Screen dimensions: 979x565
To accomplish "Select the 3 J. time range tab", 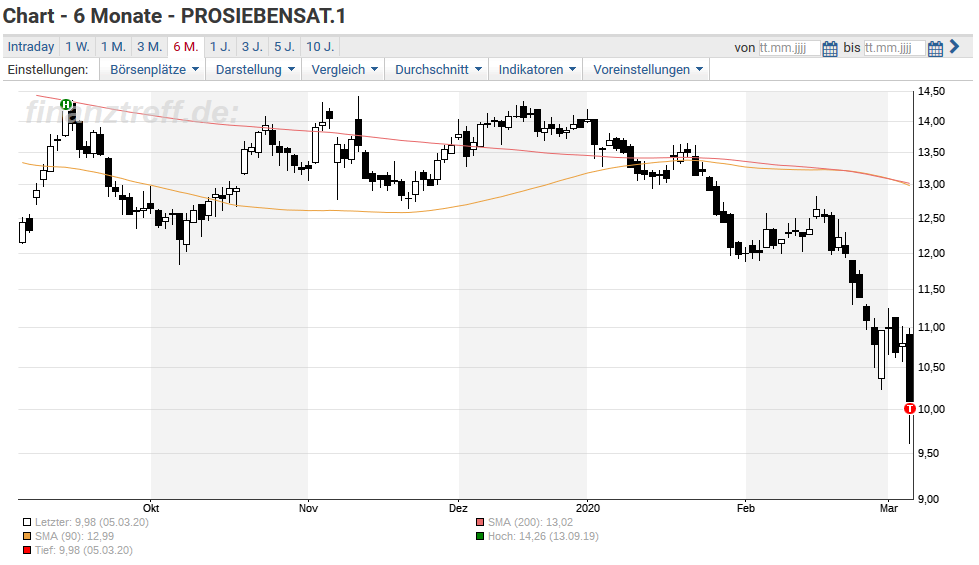I will [252, 47].
